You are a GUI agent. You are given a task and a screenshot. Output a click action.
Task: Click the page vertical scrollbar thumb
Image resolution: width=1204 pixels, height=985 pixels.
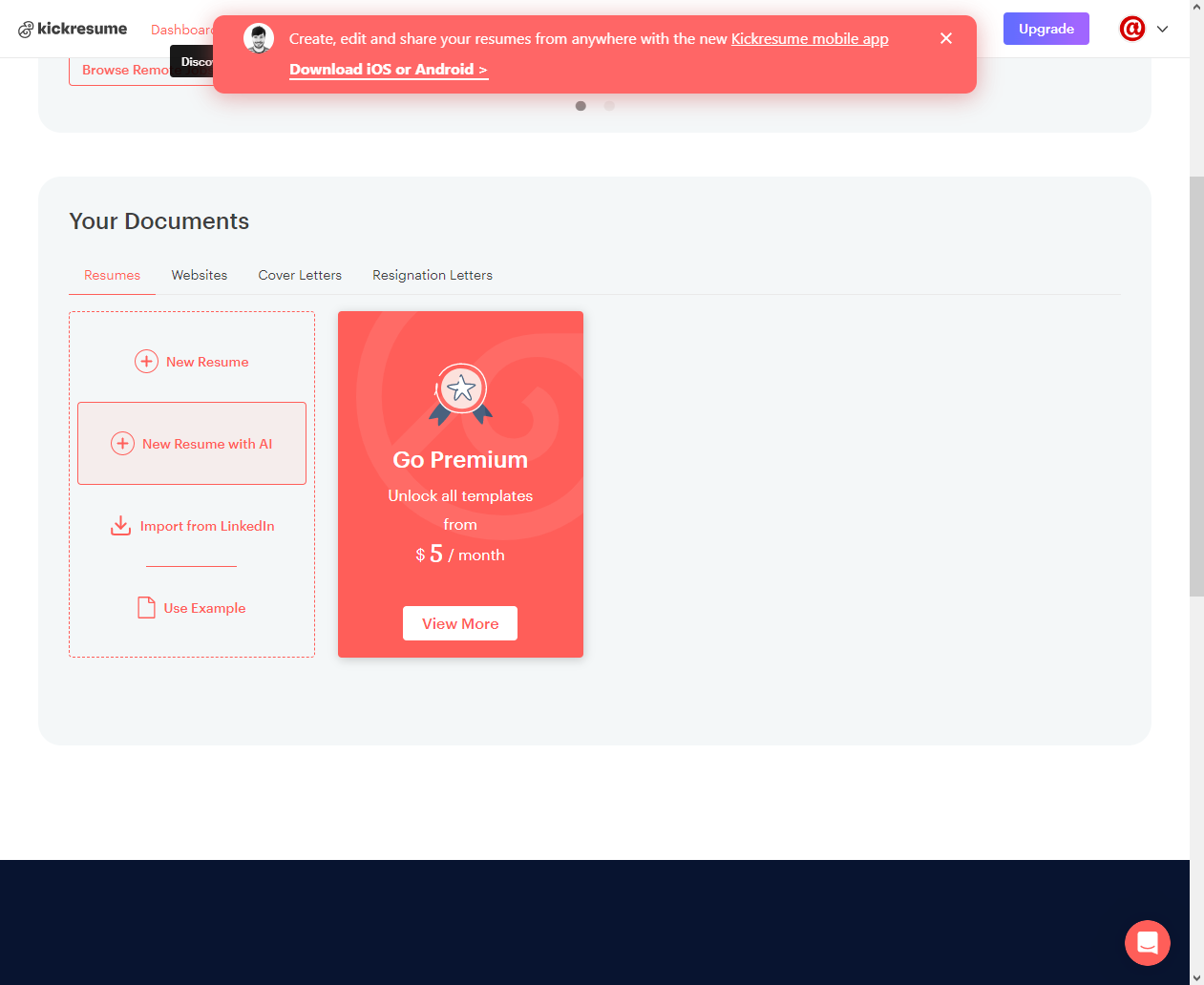(x=1196, y=387)
